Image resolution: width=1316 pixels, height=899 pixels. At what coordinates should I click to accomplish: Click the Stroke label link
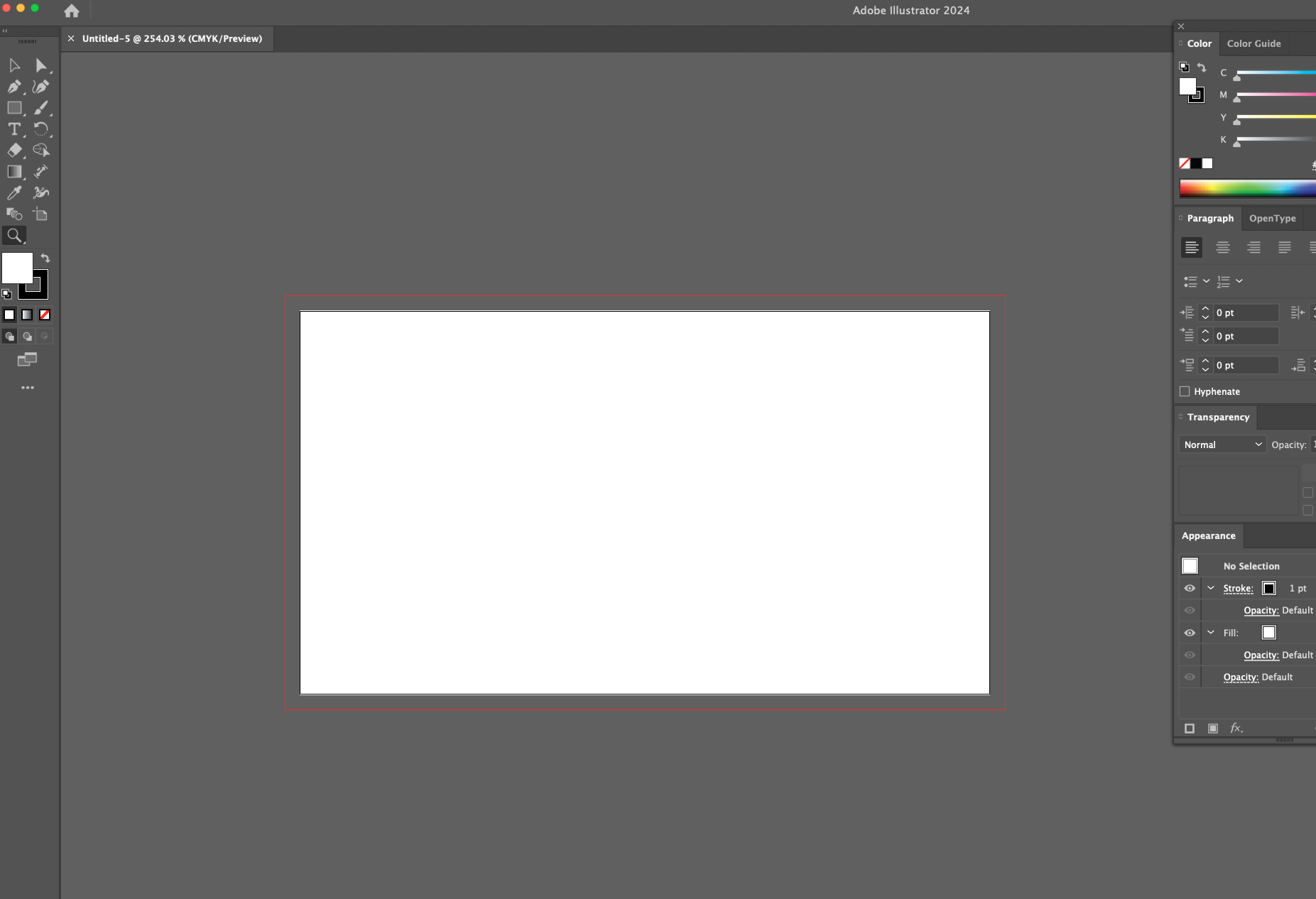click(1238, 589)
